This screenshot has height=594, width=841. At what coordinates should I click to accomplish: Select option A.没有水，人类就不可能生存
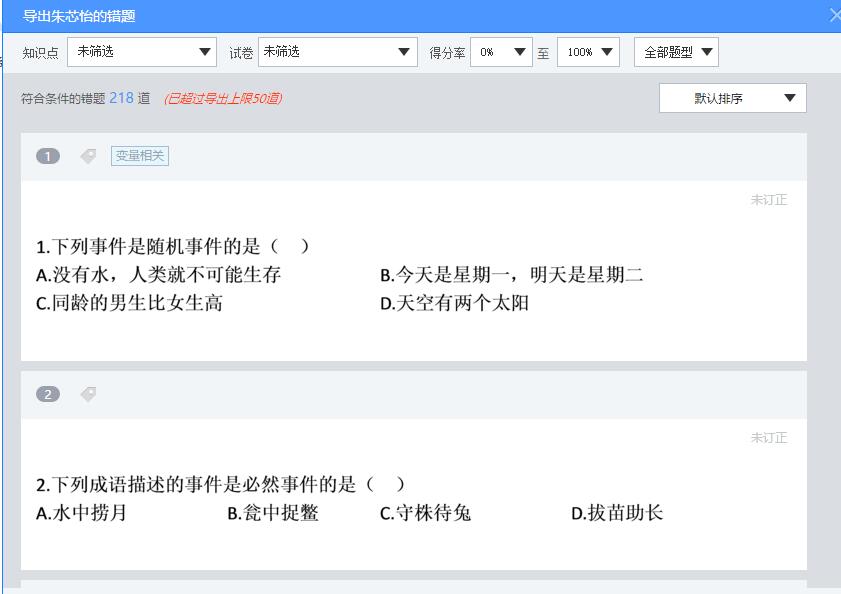click(158, 275)
